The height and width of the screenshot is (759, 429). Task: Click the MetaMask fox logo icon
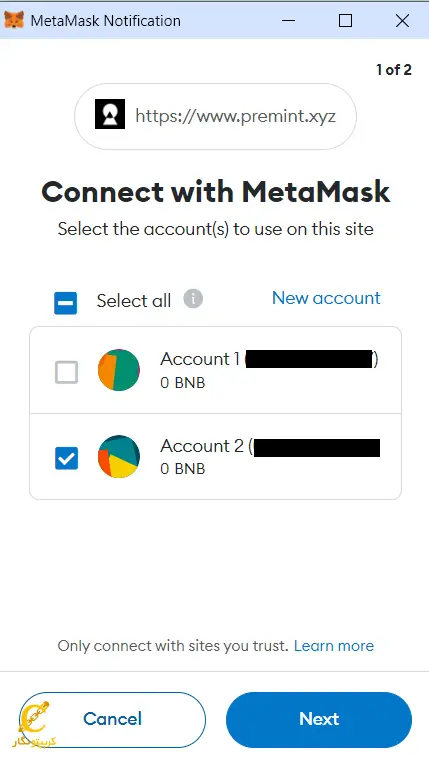point(14,20)
